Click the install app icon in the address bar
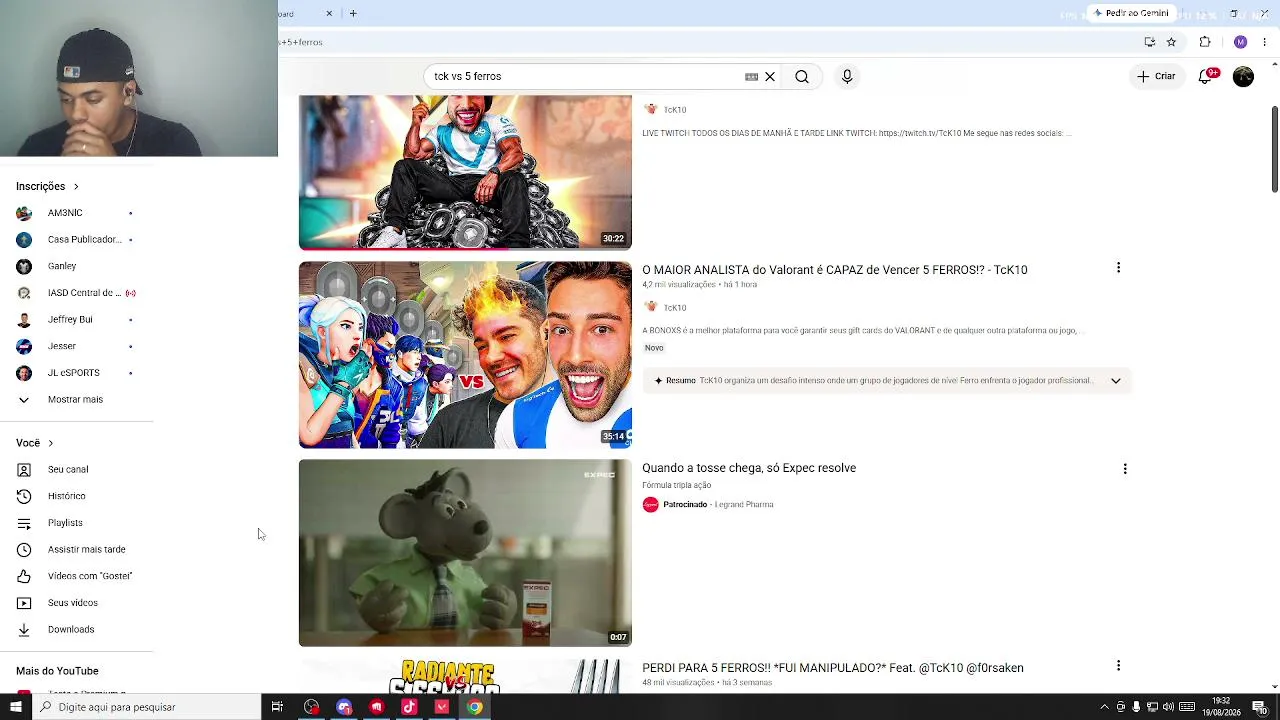 1150,42
